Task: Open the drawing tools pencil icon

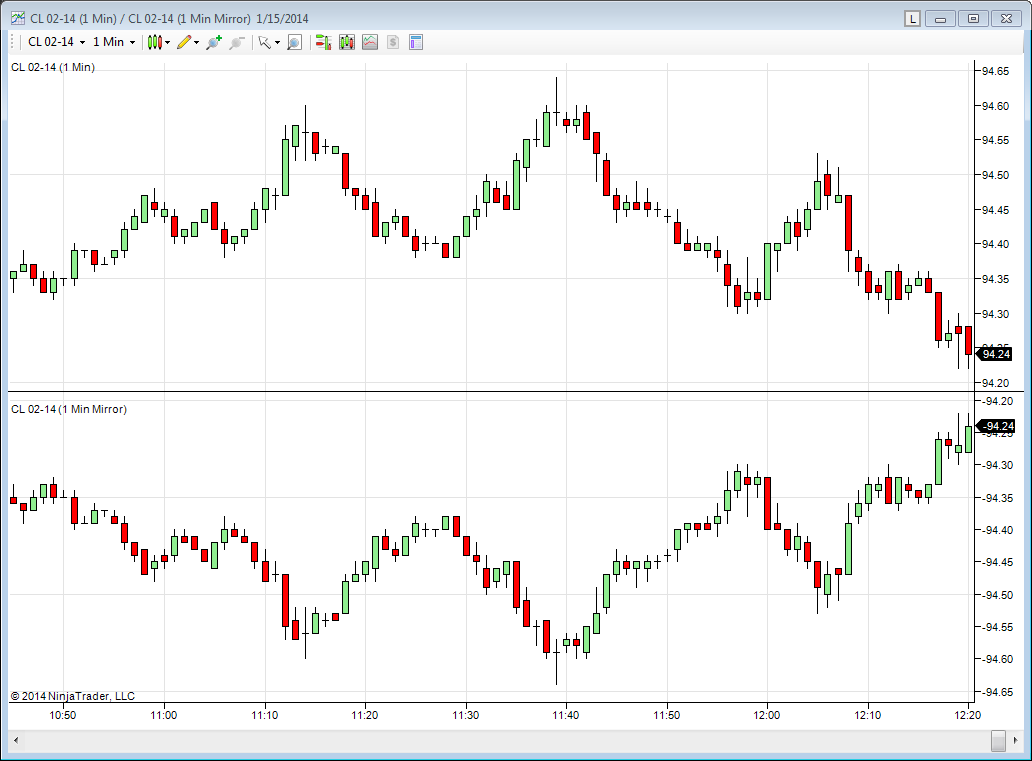Action: coord(182,42)
